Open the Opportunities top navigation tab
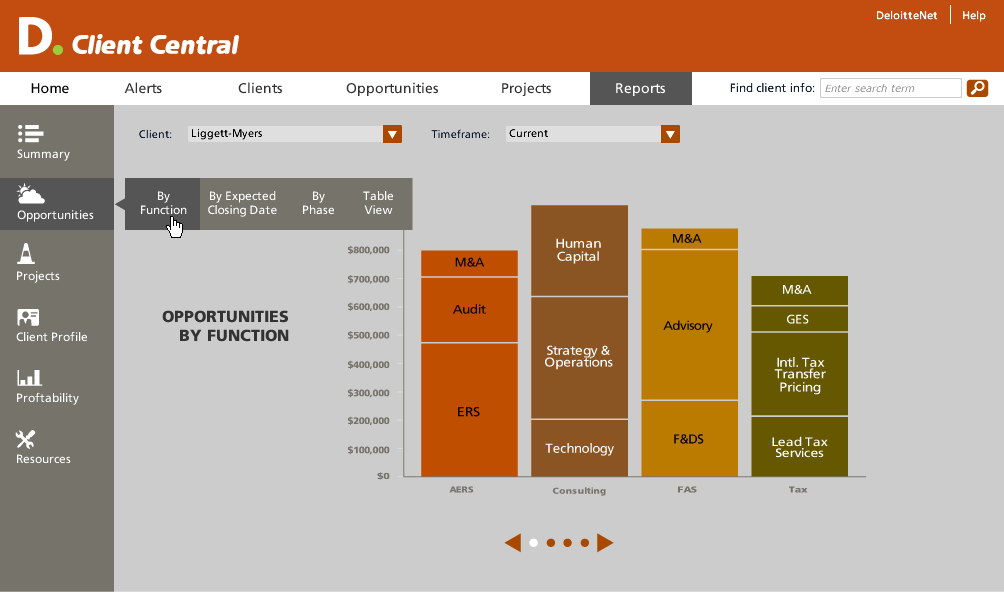Image resolution: width=1004 pixels, height=592 pixels. click(393, 88)
